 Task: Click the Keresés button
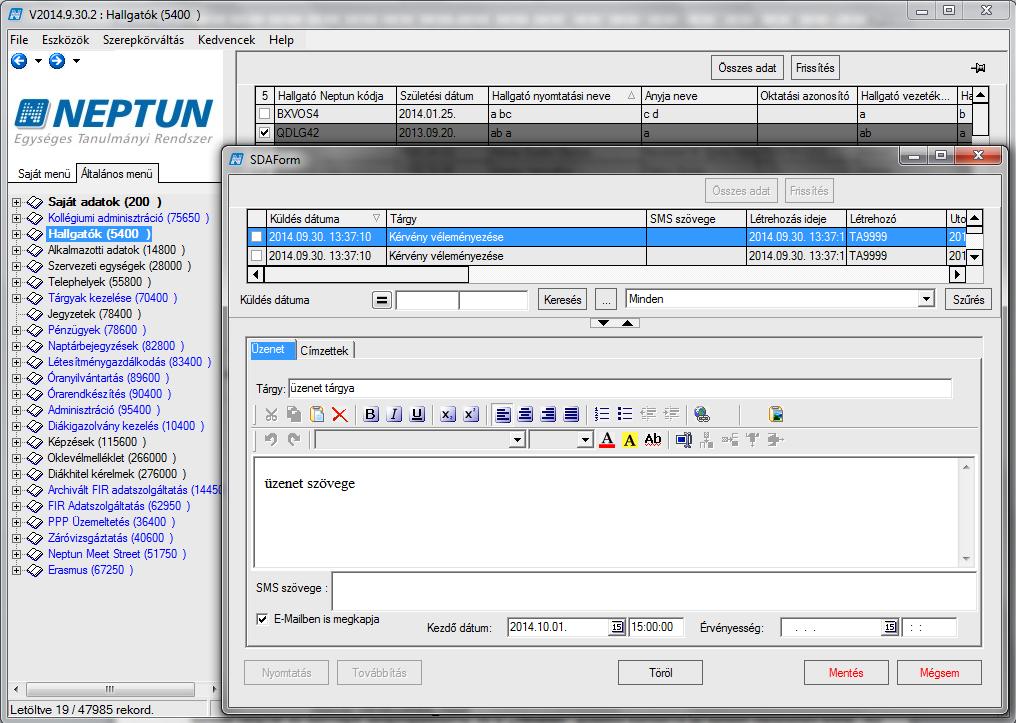[x=562, y=300]
